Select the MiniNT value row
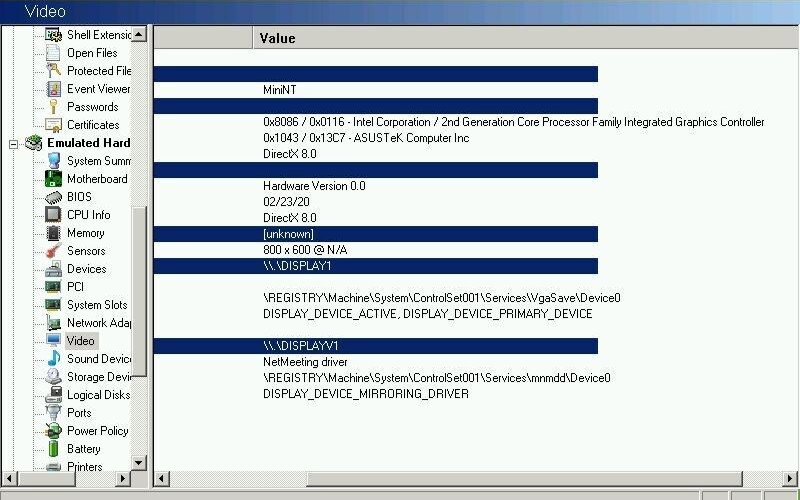Image resolution: width=800 pixels, height=500 pixels. coord(280,90)
